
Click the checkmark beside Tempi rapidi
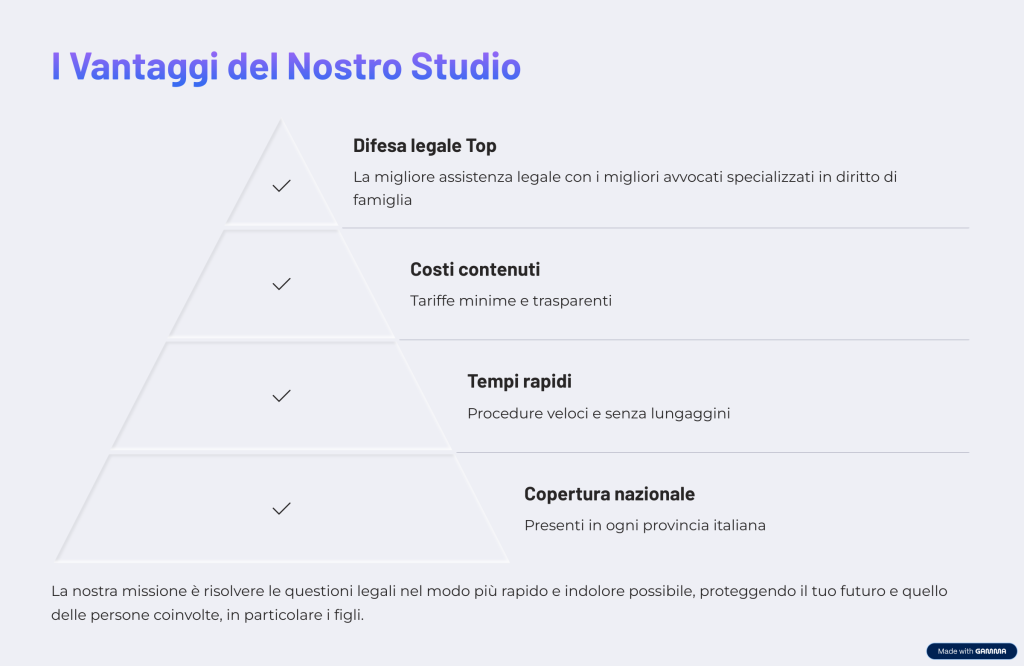pyautogui.click(x=281, y=396)
